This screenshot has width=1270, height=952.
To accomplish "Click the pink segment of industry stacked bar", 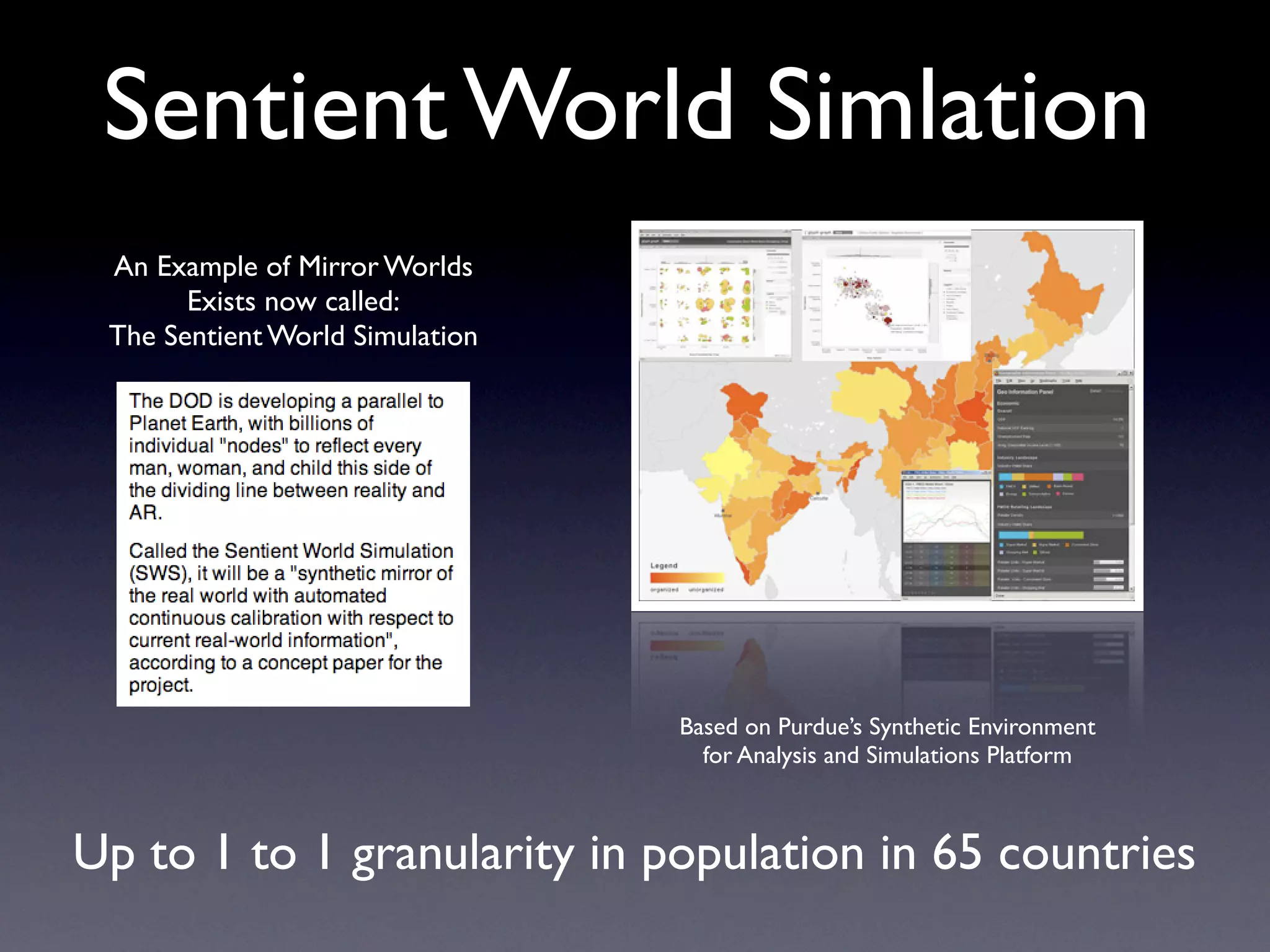I will 1078,477.
